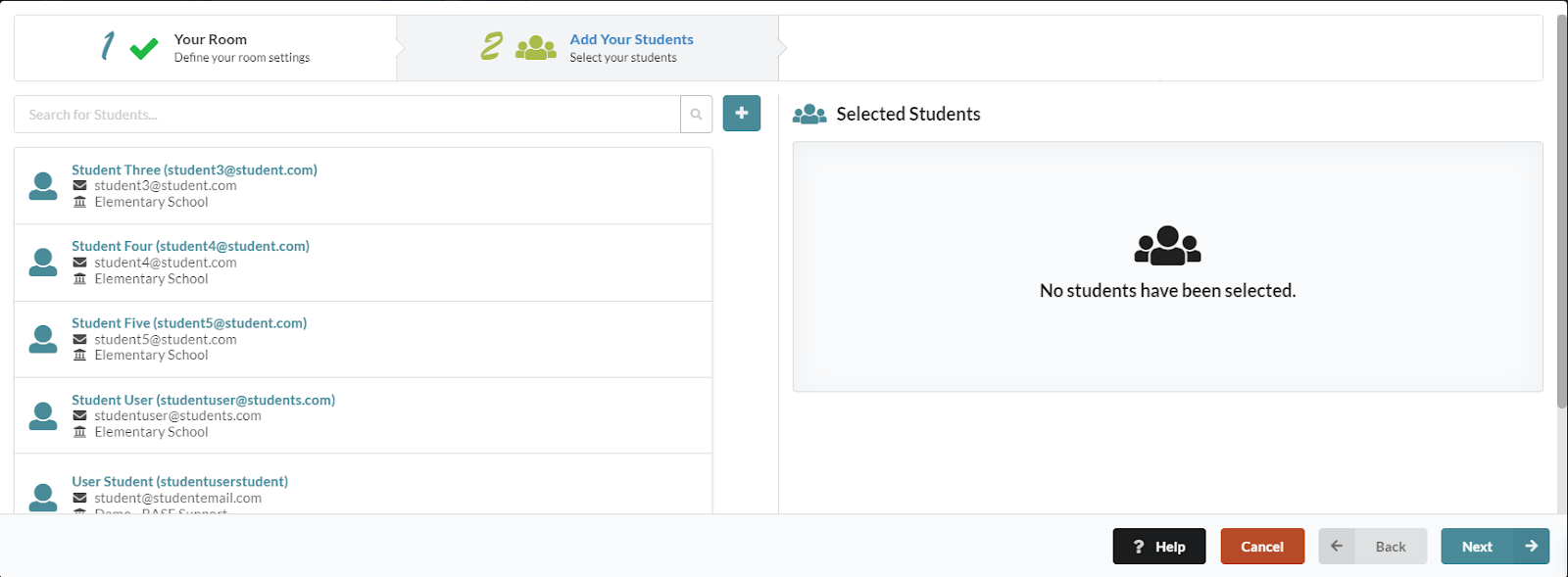Click school building icon under Student Three
Viewport: 1568px width, 577px height.
tap(80, 202)
